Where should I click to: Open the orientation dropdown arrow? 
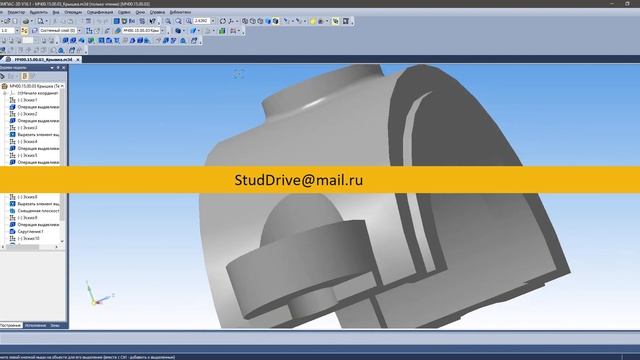click(x=237, y=21)
